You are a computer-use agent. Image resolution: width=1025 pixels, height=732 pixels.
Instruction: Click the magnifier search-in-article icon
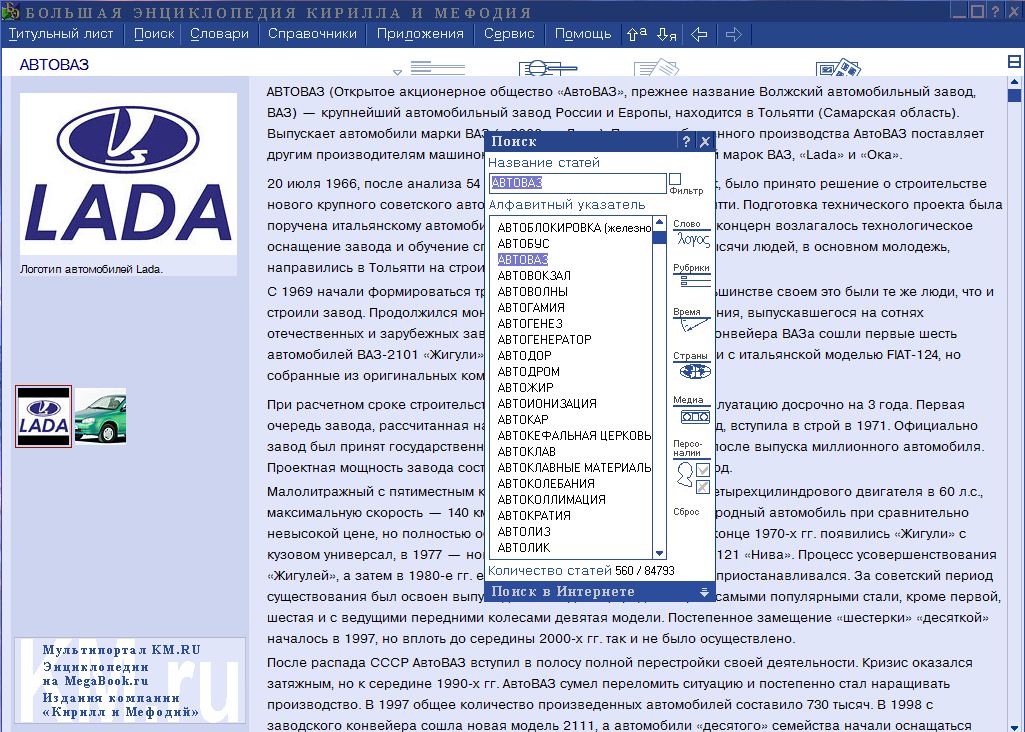pos(547,67)
